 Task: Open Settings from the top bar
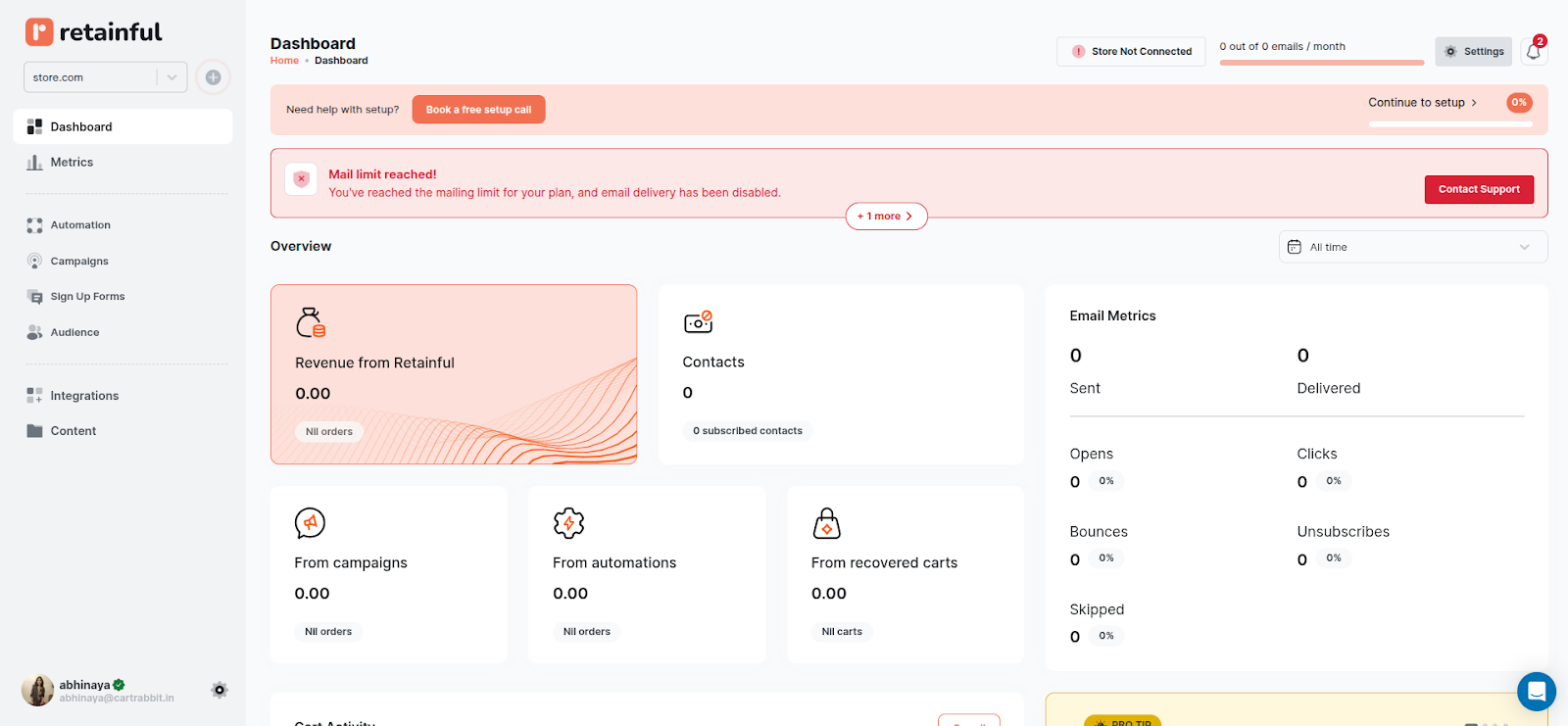coord(1474,52)
